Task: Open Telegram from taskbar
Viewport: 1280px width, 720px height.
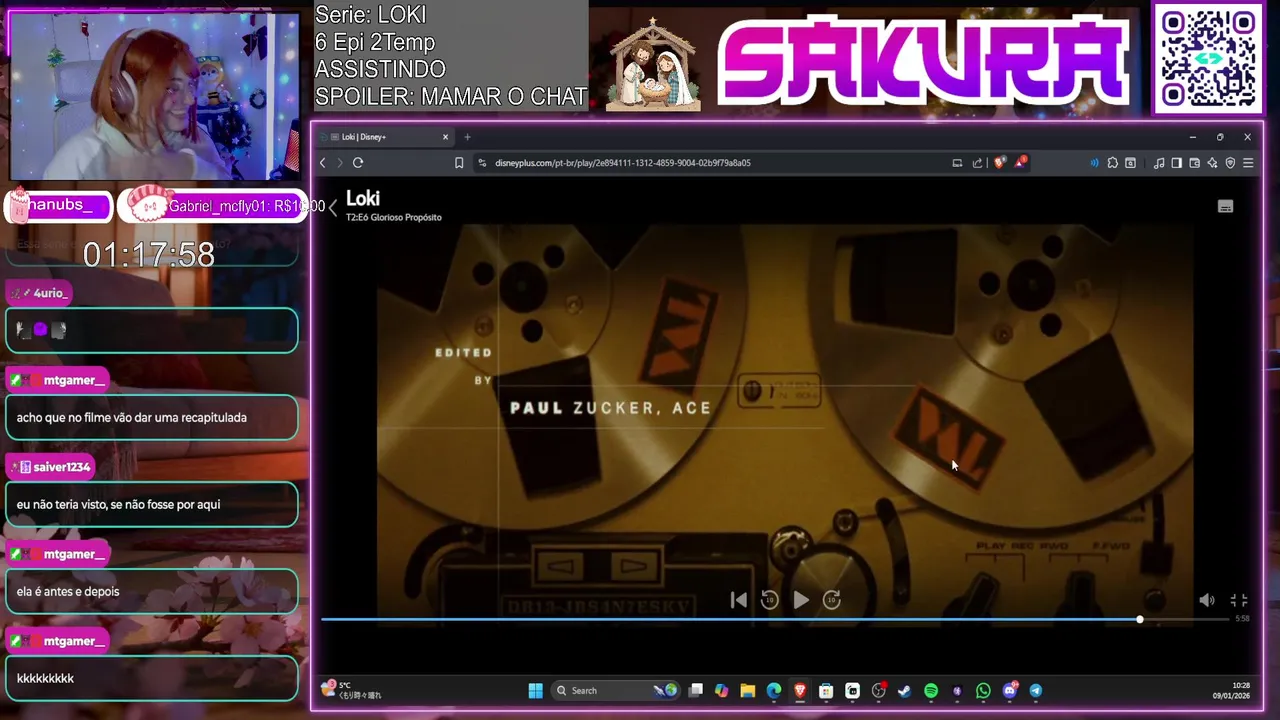Action: 1036,691
